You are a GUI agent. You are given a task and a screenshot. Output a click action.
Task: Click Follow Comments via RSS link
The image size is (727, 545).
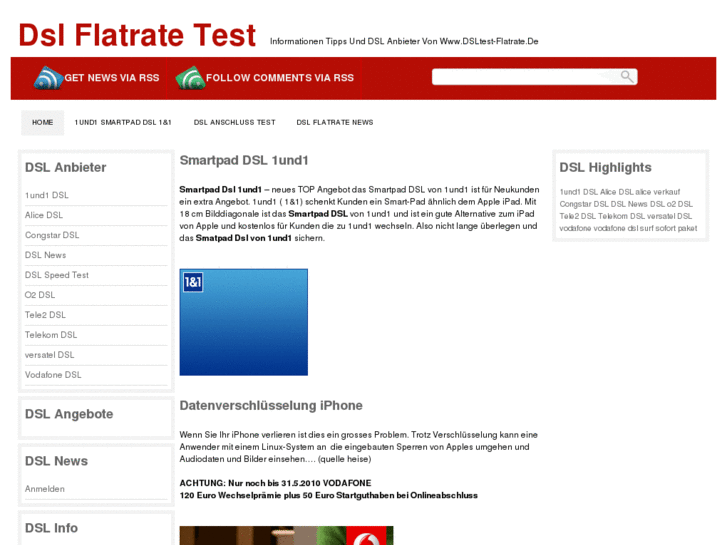(280, 78)
